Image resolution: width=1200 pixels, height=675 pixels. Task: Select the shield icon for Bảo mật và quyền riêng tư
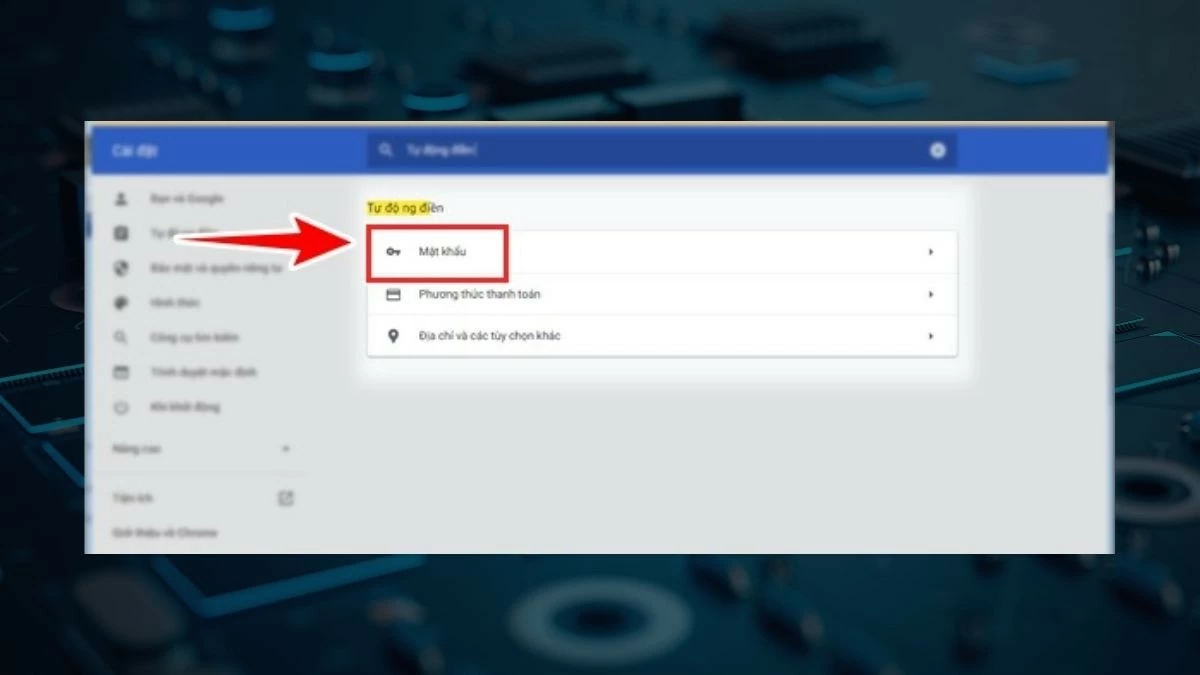tap(122, 268)
